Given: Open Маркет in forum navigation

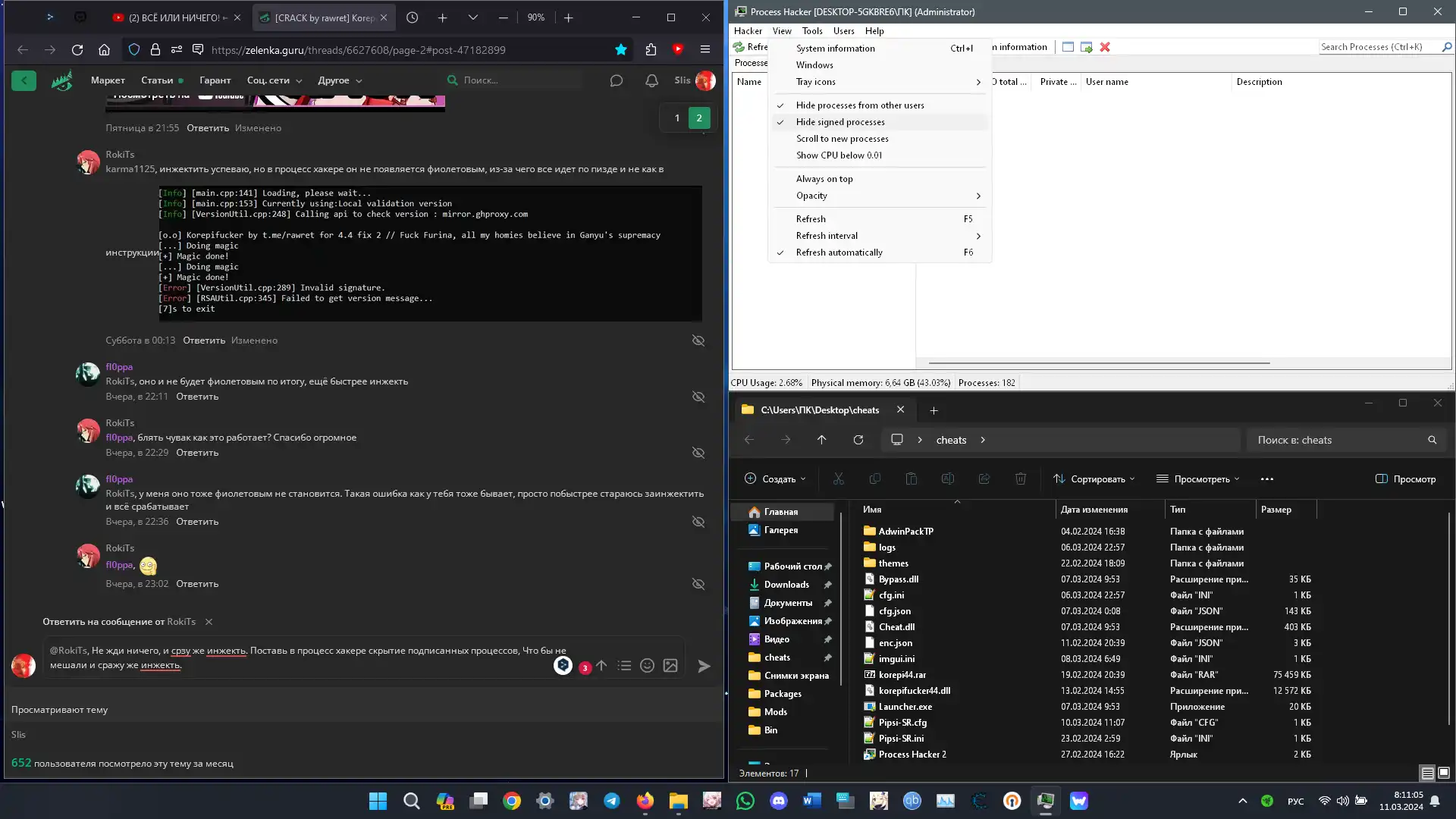Looking at the screenshot, I should coord(108,80).
